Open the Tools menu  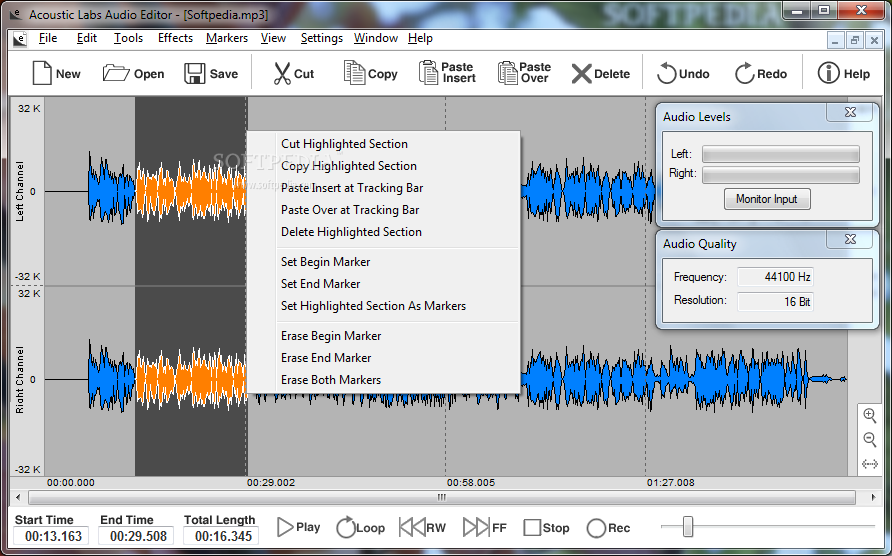pos(128,38)
